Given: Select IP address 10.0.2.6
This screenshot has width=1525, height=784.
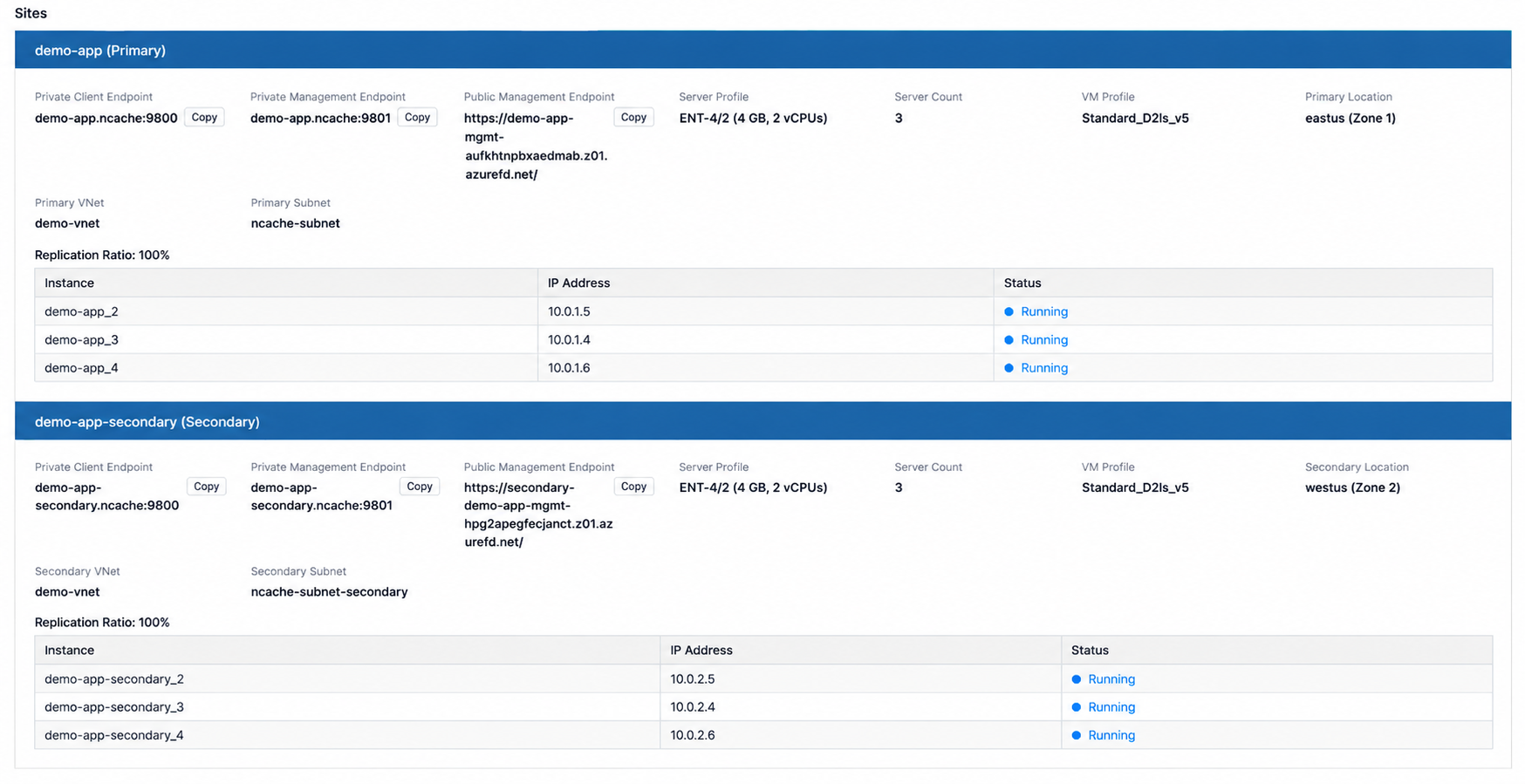Looking at the screenshot, I should (693, 735).
